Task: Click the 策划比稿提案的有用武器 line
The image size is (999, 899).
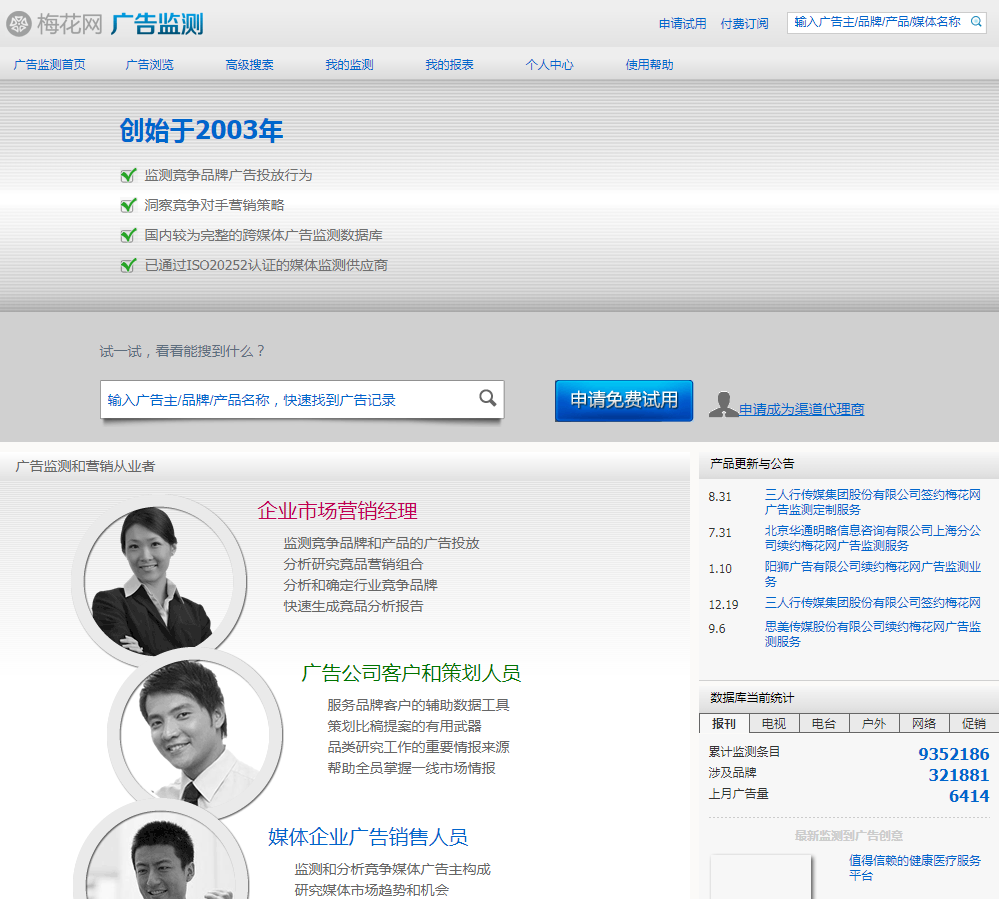Action: coord(405,726)
